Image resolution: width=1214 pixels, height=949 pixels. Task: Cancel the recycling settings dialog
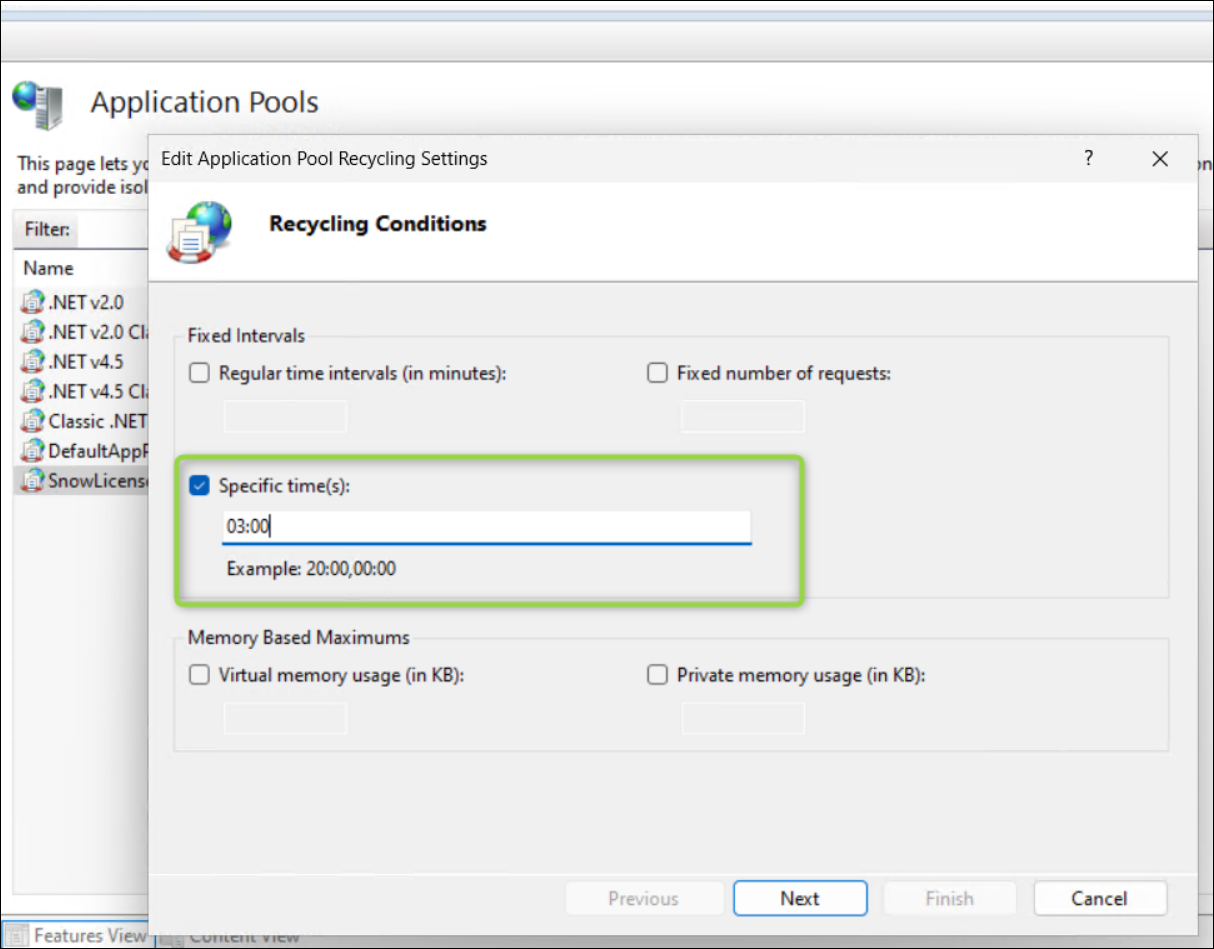coord(1099,898)
